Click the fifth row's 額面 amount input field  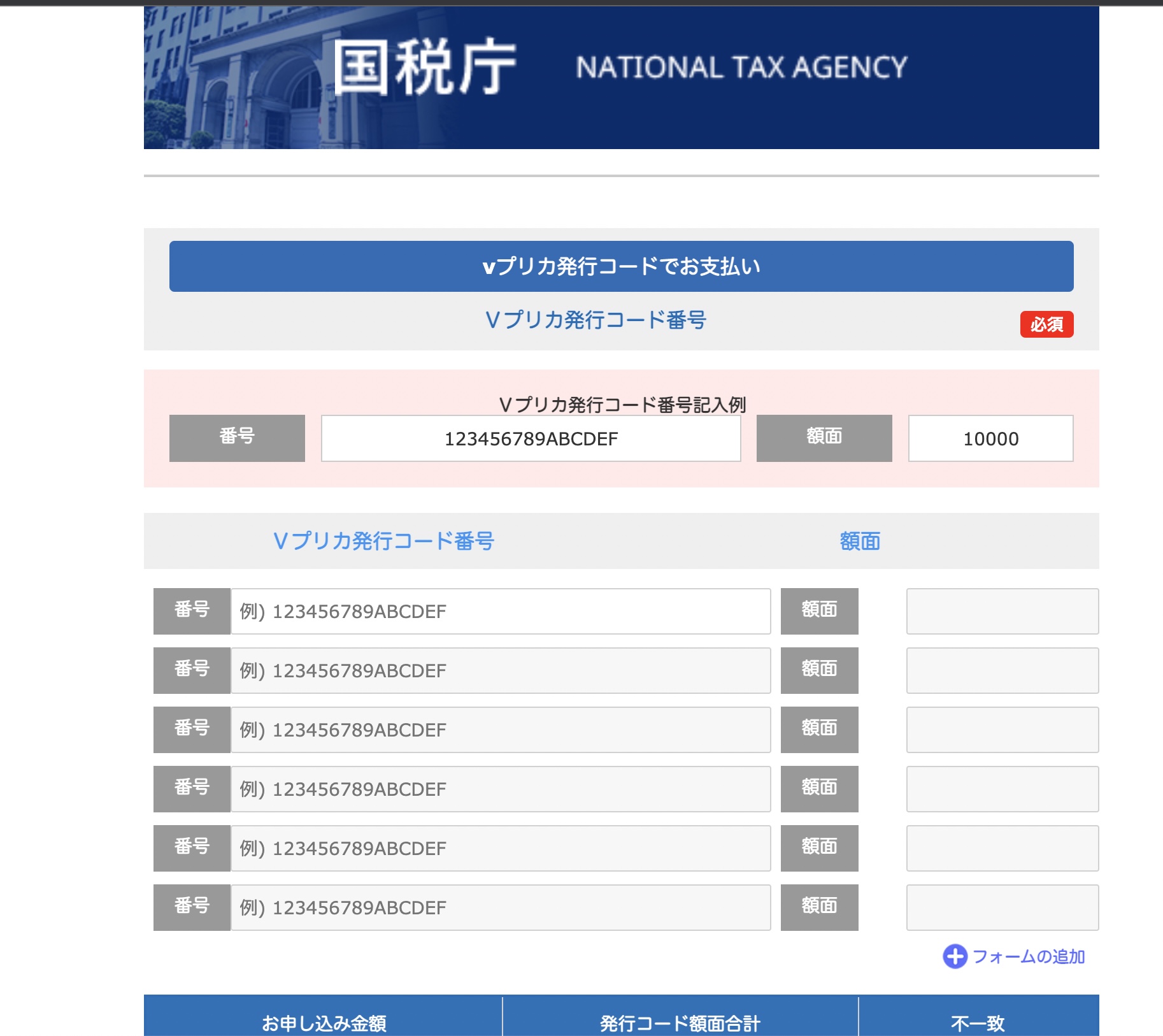pyautogui.click(x=1002, y=848)
